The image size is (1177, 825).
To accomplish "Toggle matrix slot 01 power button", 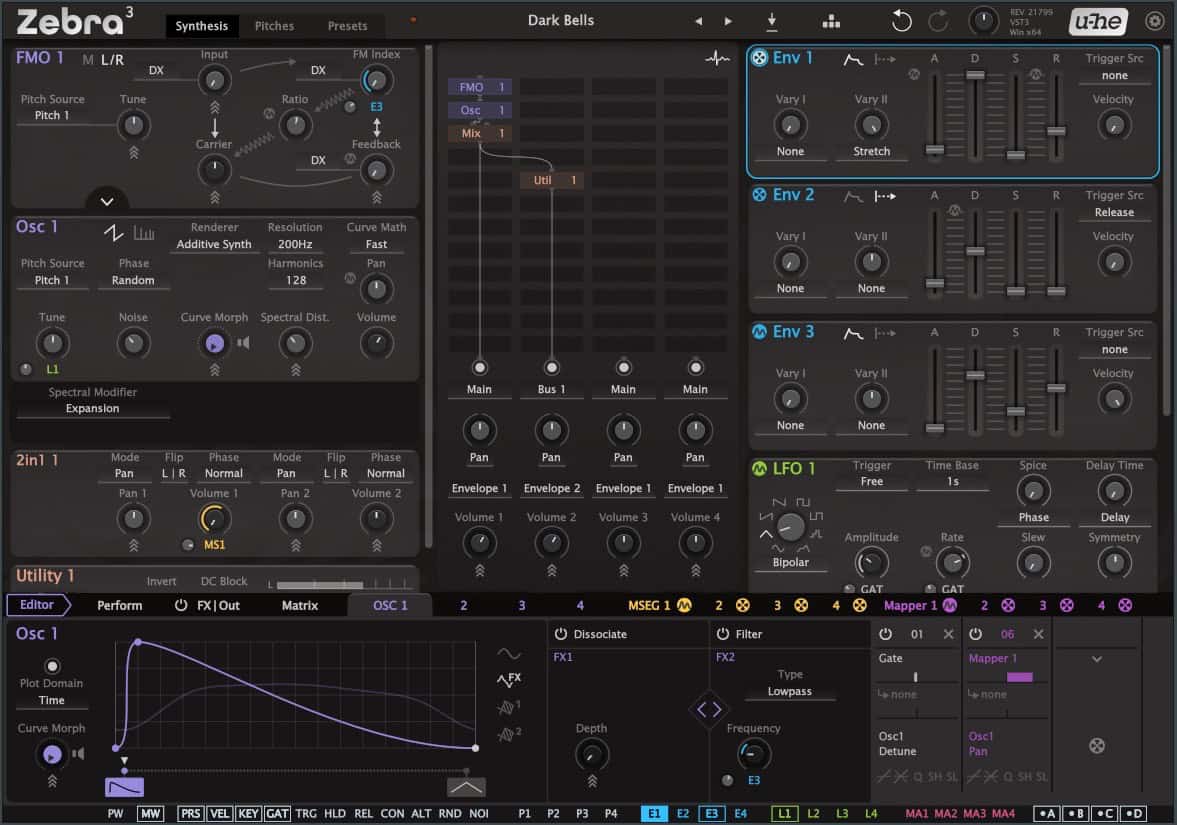I will coord(886,634).
